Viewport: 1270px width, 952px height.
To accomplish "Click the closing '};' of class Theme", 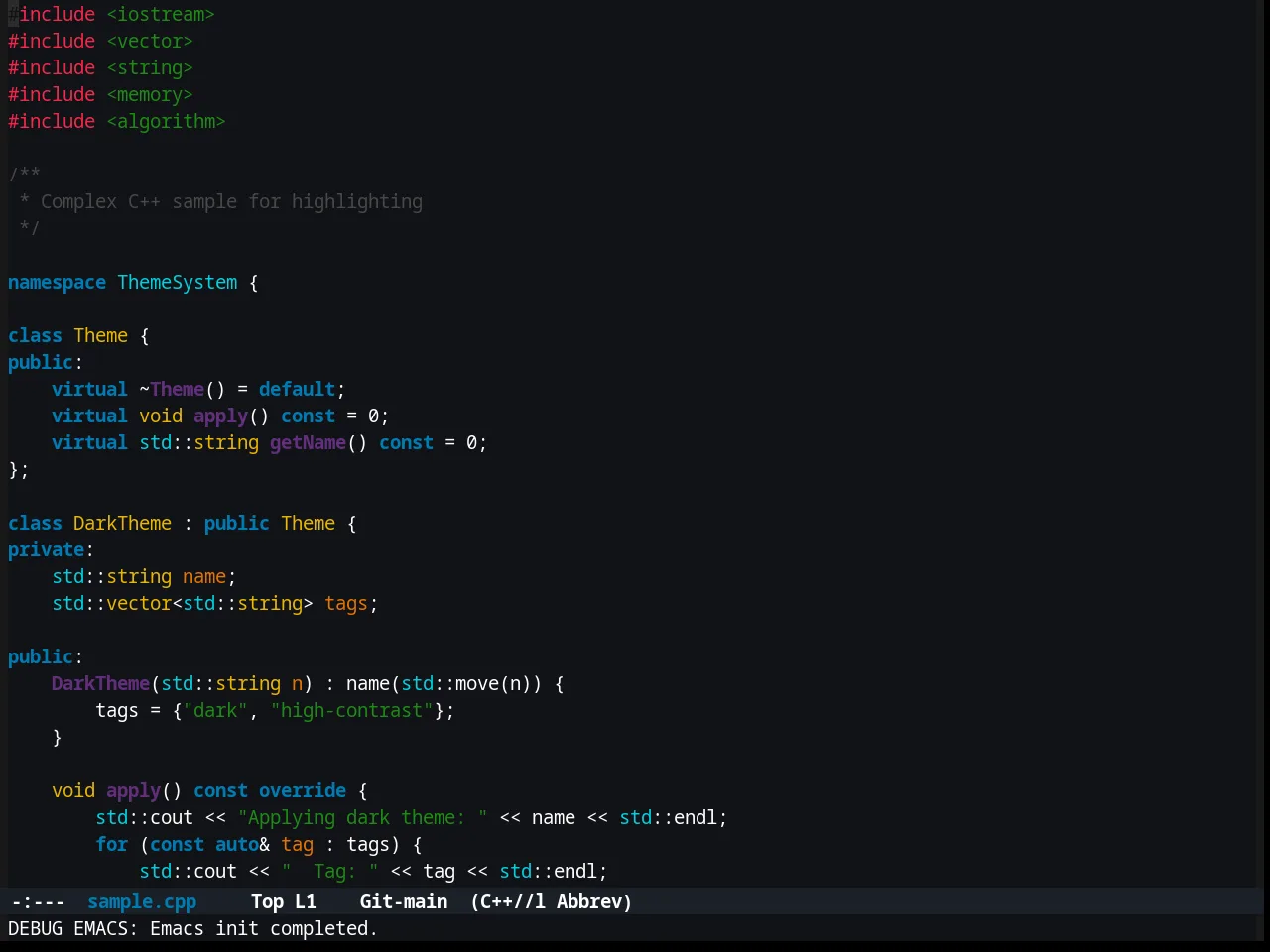I will click(x=19, y=469).
